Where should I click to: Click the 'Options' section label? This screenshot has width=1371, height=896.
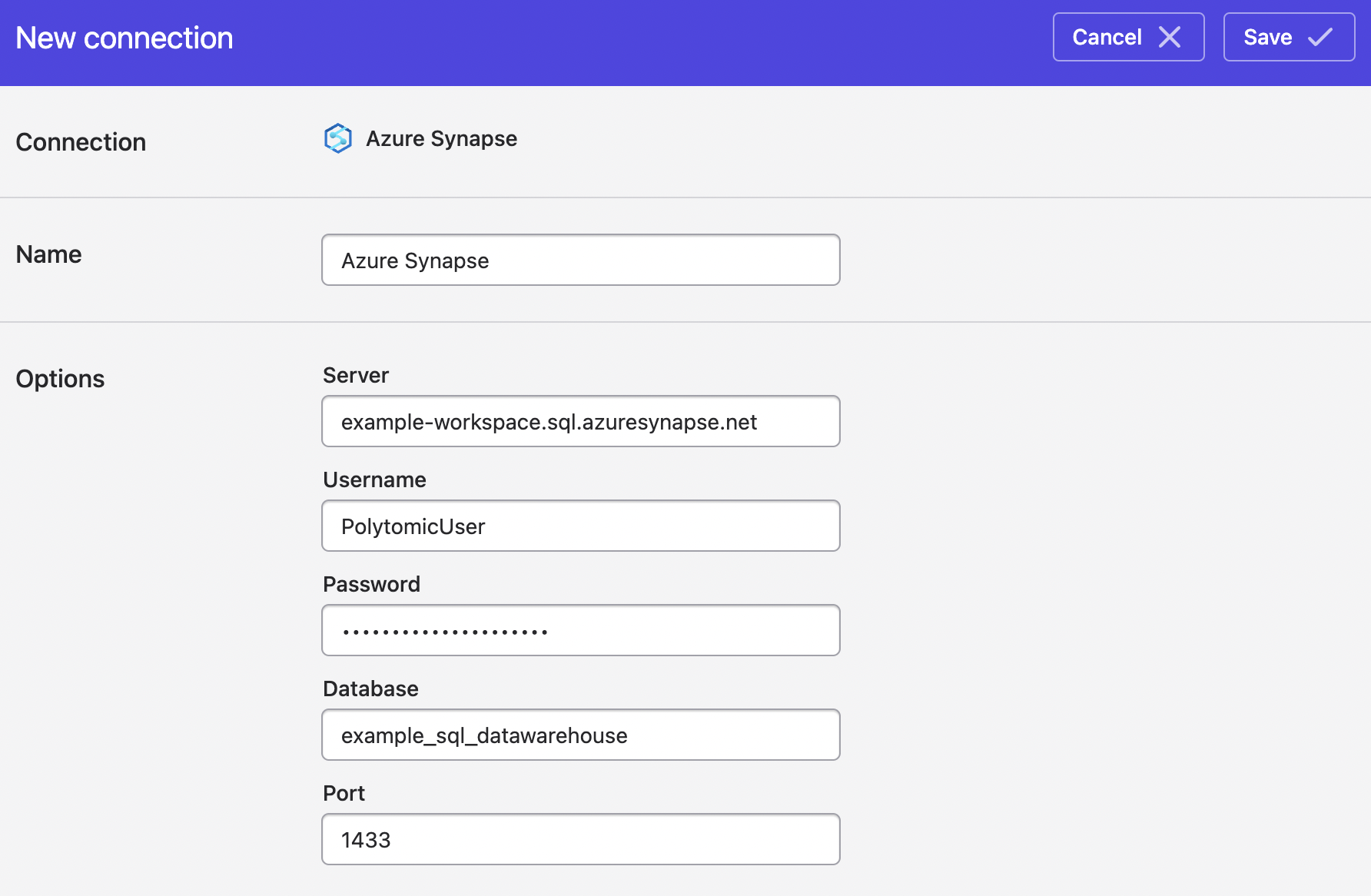(60, 379)
